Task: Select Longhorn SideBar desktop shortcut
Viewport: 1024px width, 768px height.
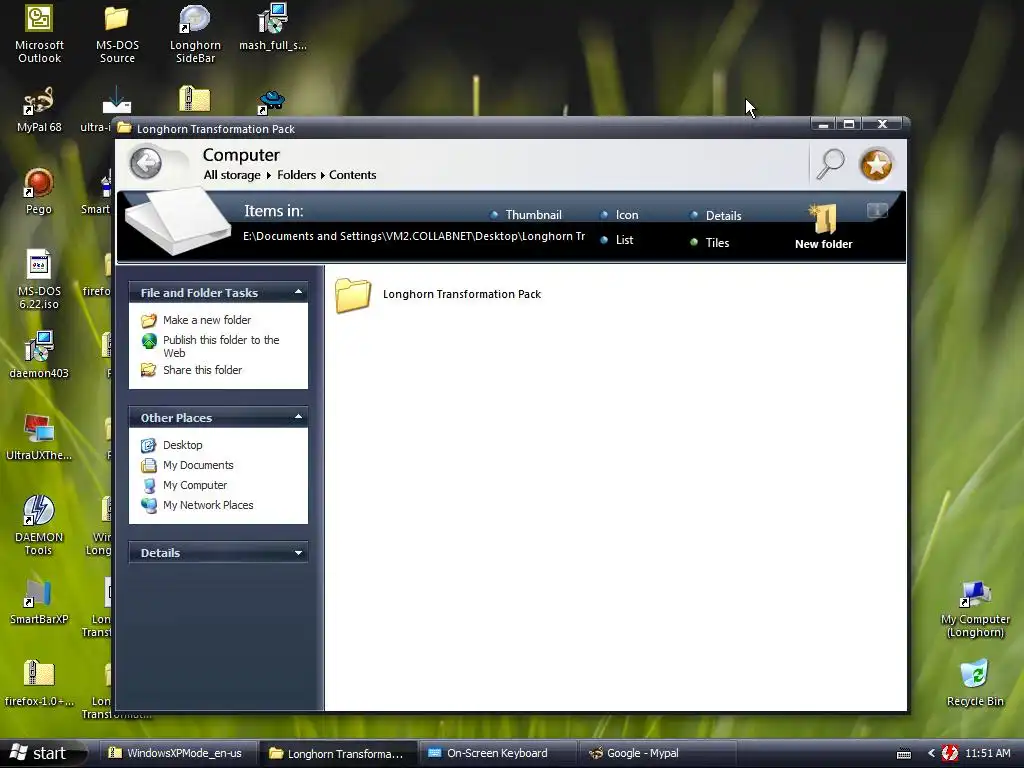Action: [x=195, y=34]
